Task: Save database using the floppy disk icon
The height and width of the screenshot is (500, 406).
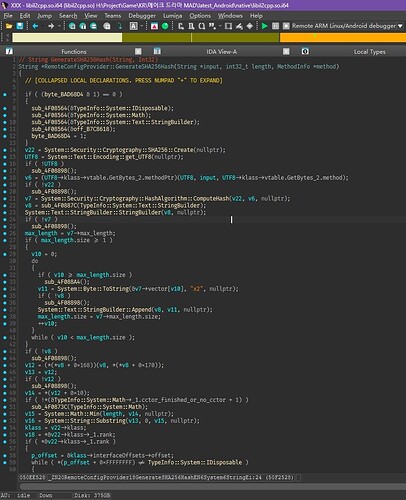Action: pos(20,26)
